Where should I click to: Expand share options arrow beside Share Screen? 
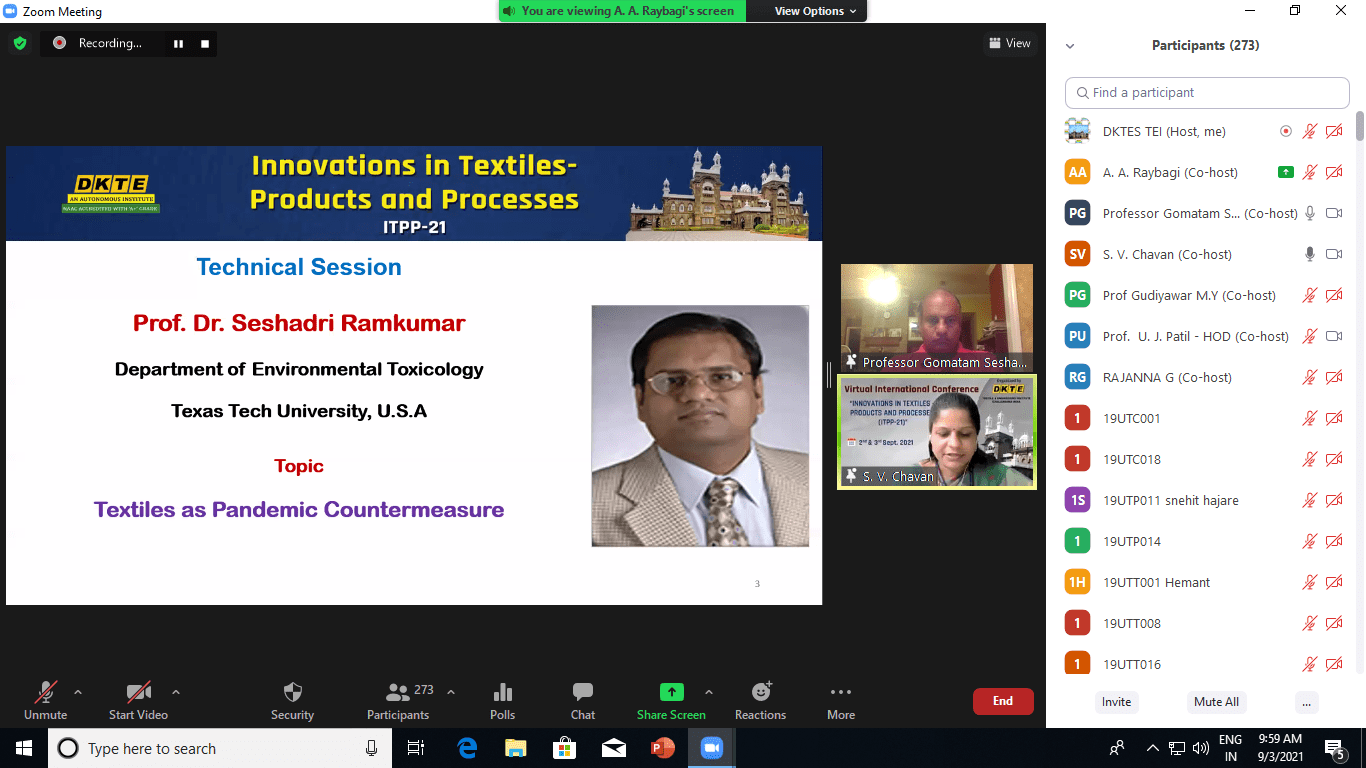pos(709,692)
